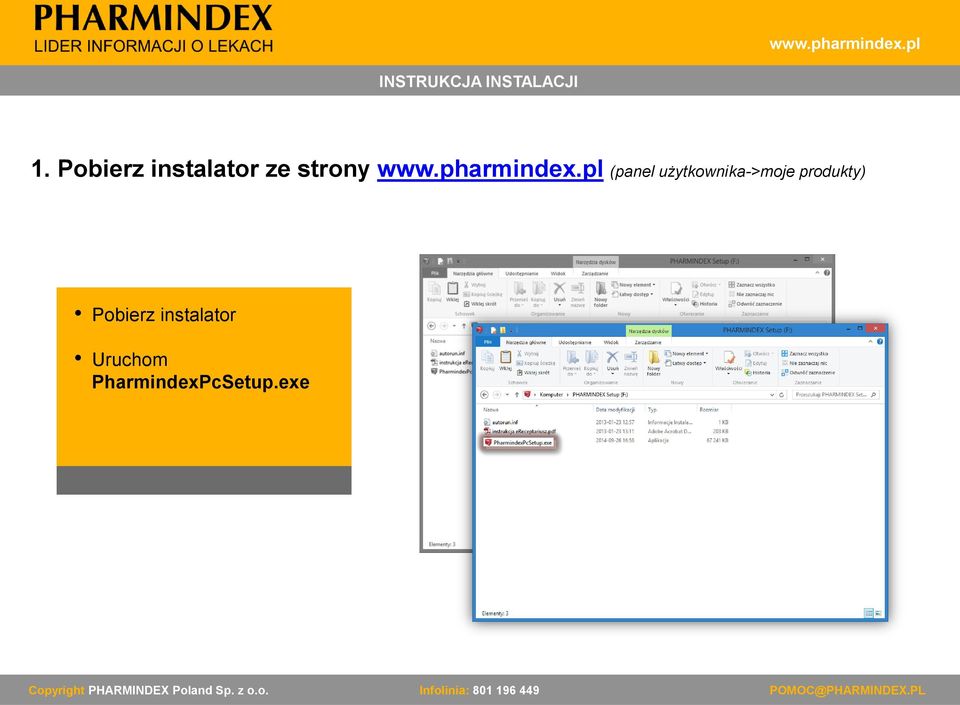
Task: Select Udostępnianie tab in back gray window
Action: point(522,274)
